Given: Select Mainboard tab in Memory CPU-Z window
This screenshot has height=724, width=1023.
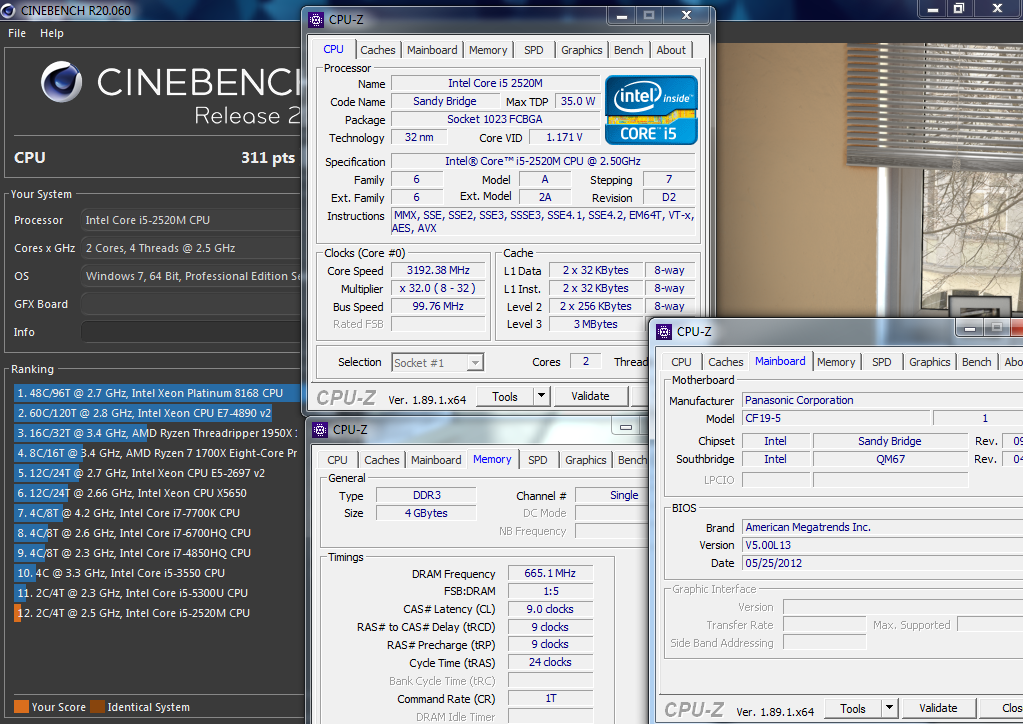Looking at the screenshot, I should (436, 460).
